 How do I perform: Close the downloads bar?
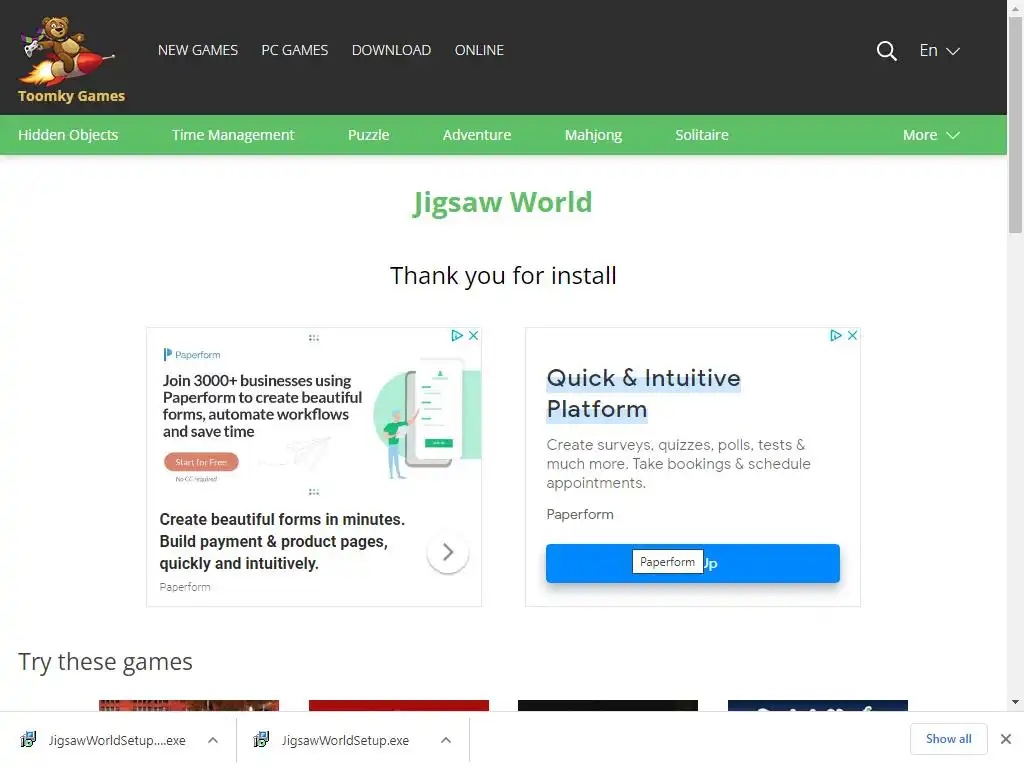tap(1006, 739)
